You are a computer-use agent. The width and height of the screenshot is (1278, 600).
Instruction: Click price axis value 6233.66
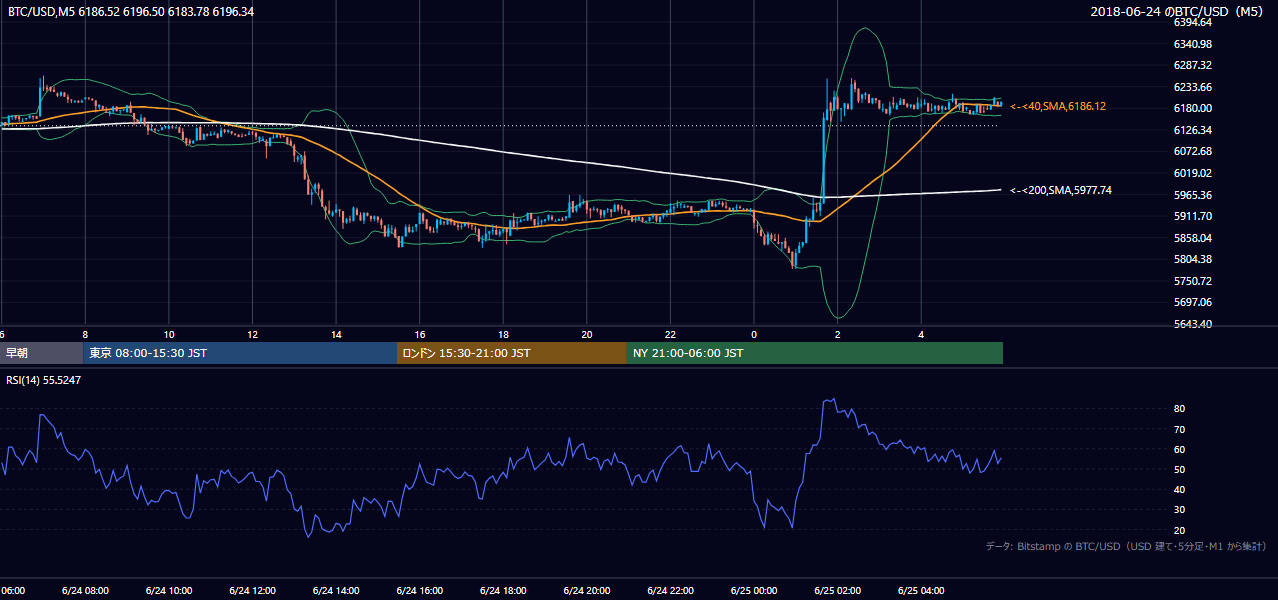pyautogui.click(x=1193, y=87)
